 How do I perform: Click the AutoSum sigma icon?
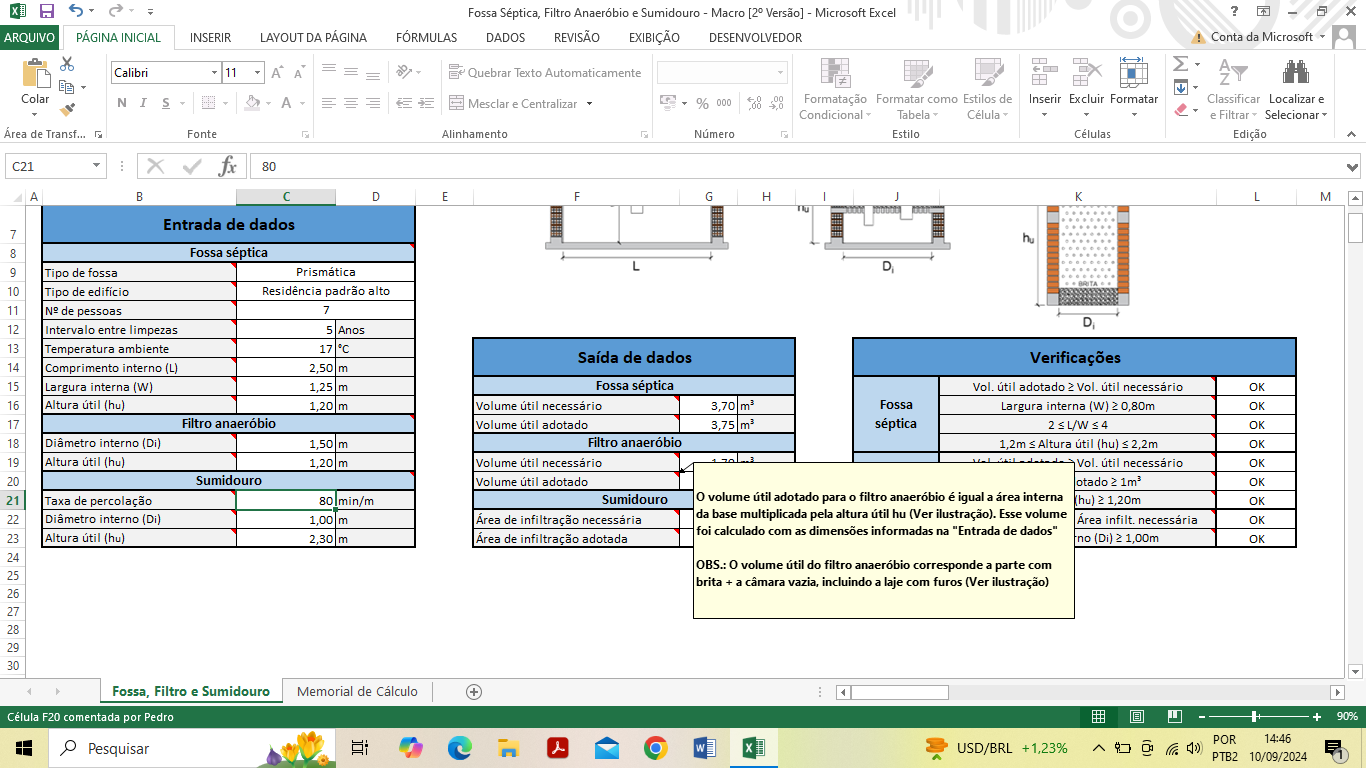click(1180, 64)
